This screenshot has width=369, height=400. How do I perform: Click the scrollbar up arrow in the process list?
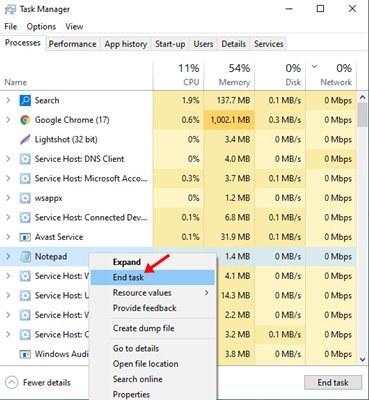click(x=363, y=98)
